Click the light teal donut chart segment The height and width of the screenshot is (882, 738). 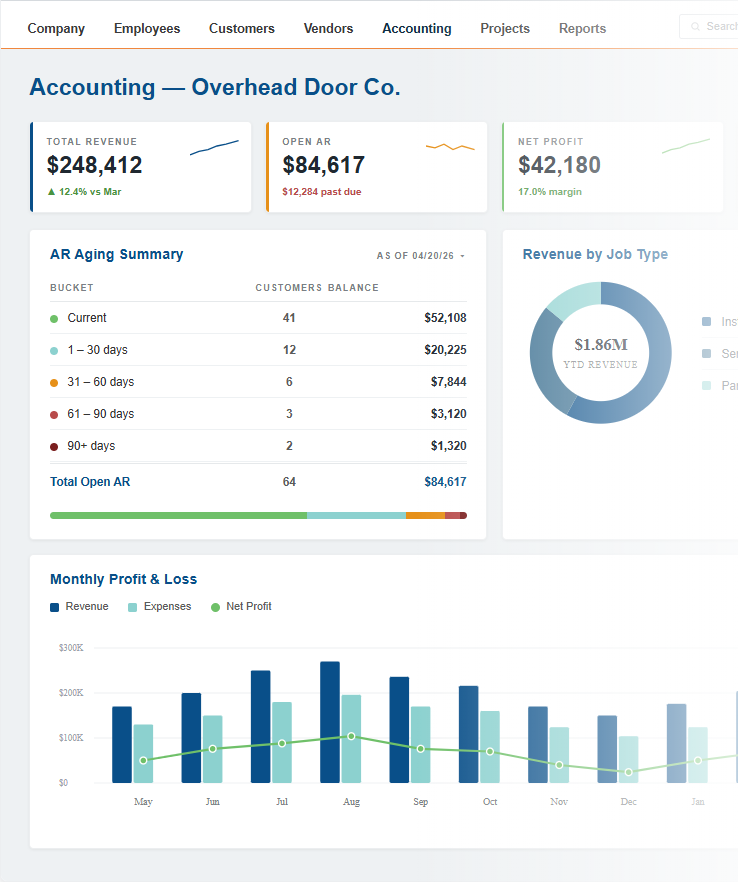[x=577, y=298]
